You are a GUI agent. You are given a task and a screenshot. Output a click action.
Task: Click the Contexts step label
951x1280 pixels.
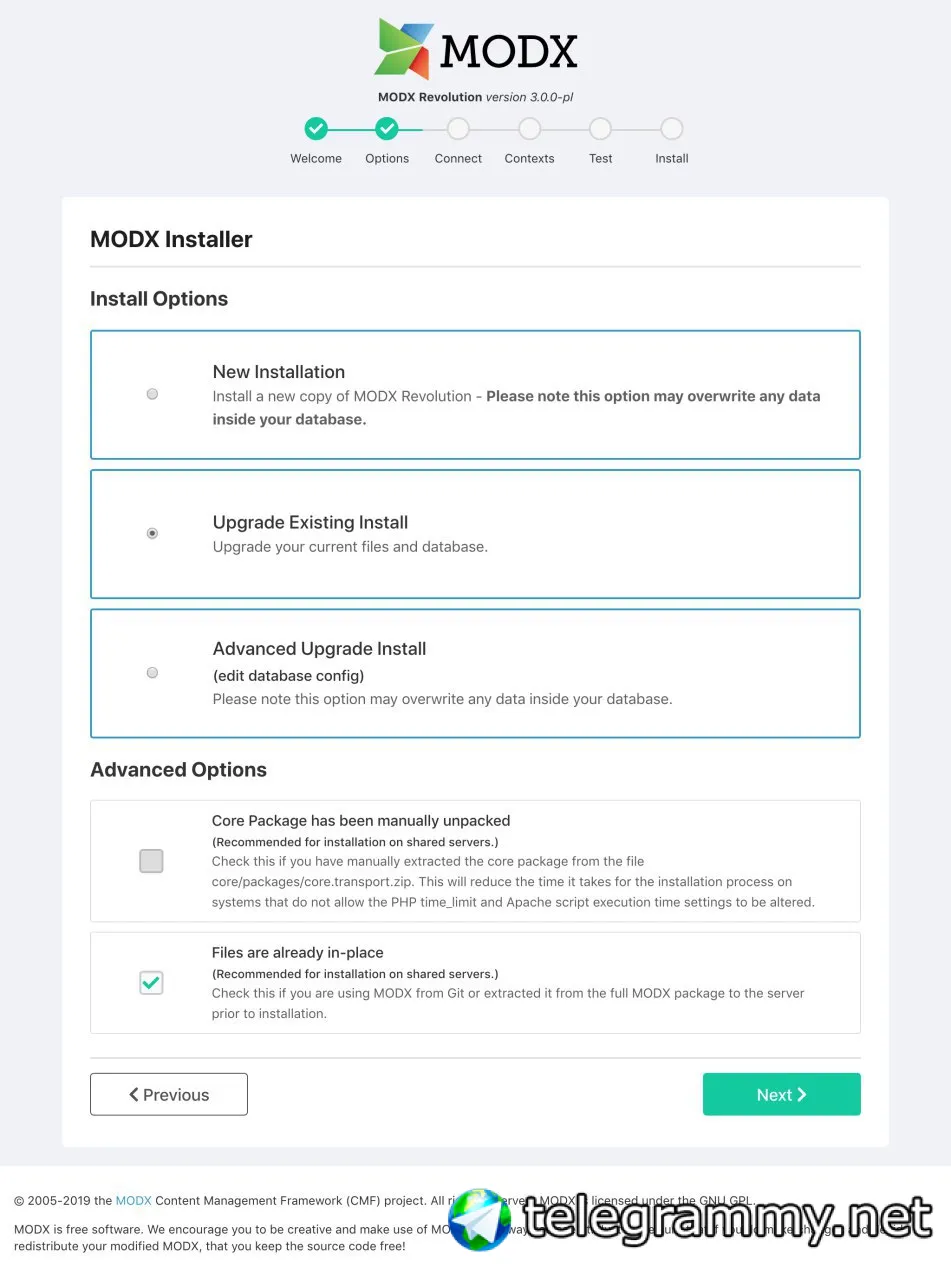[x=530, y=158]
